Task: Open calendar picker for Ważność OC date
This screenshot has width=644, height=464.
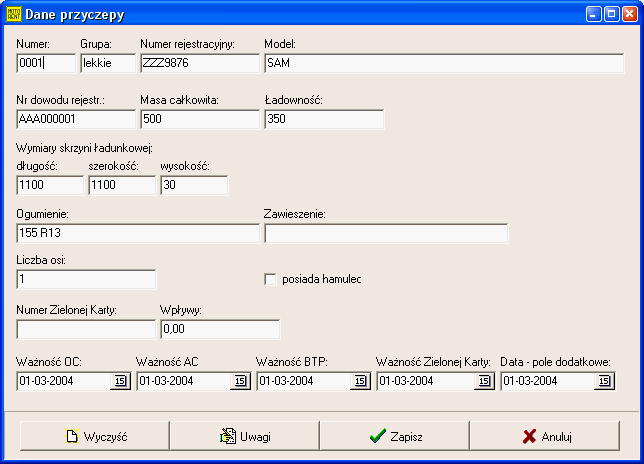Action: click(121, 380)
